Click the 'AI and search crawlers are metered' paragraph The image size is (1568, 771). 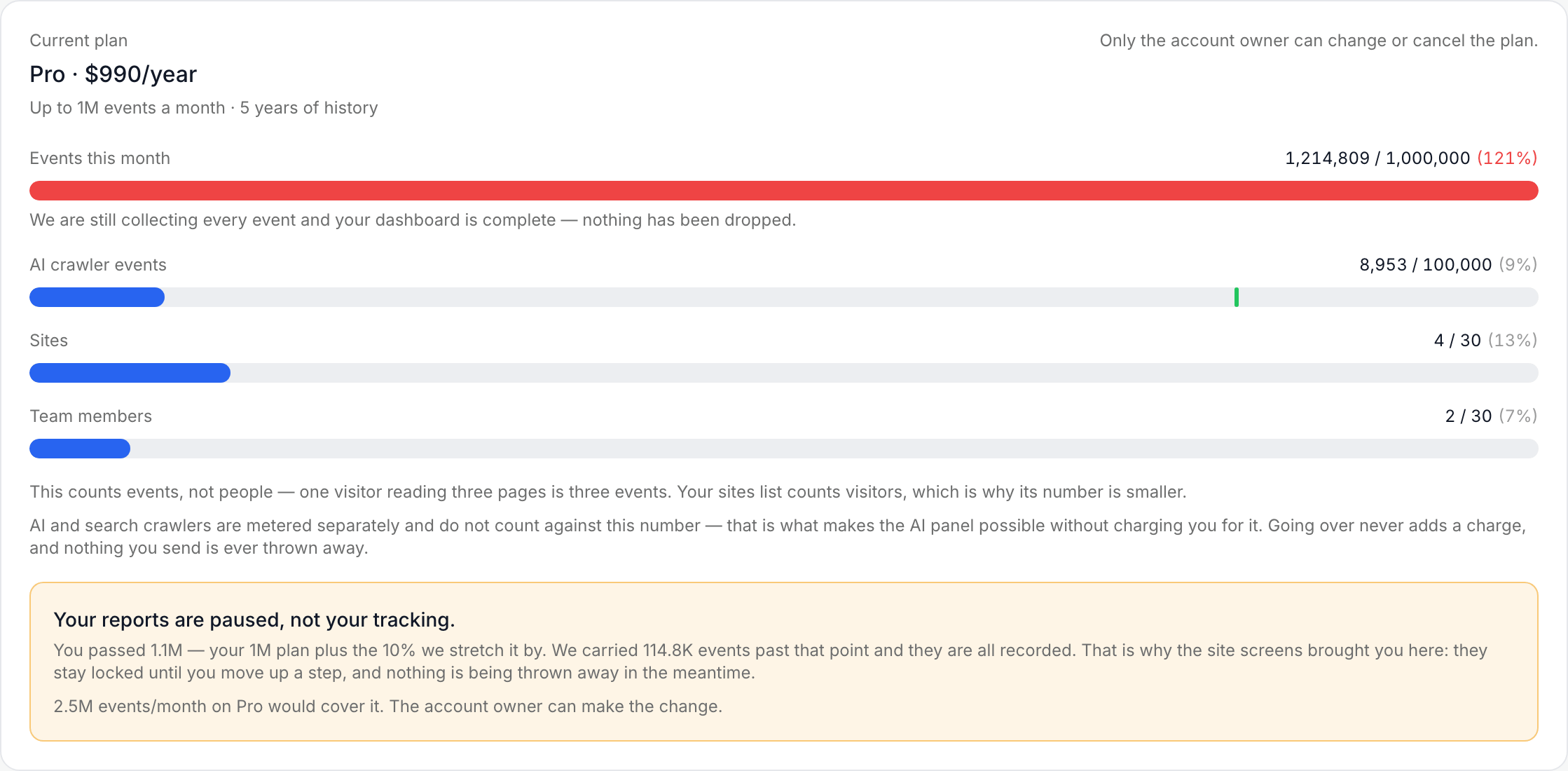tap(778, 537)
